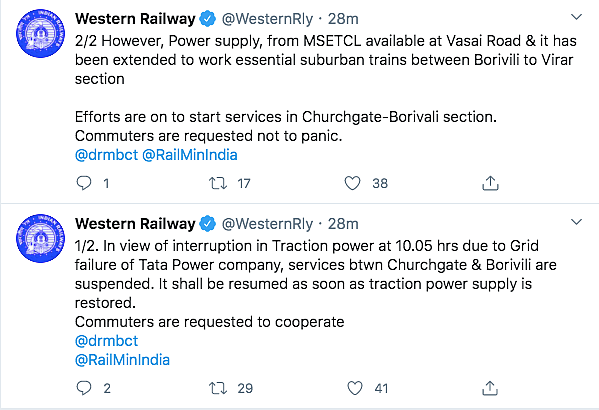
Task: Open @drmbct mention in the first tweet
Action: [106, 155]
